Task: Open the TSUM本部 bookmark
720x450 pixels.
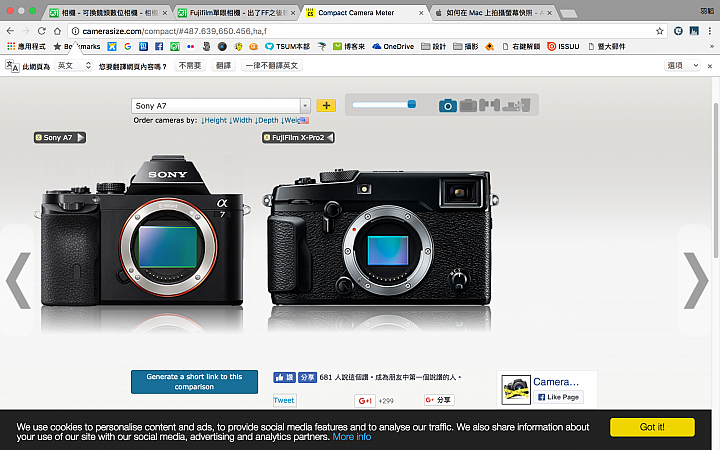Action: coord(288,46)
